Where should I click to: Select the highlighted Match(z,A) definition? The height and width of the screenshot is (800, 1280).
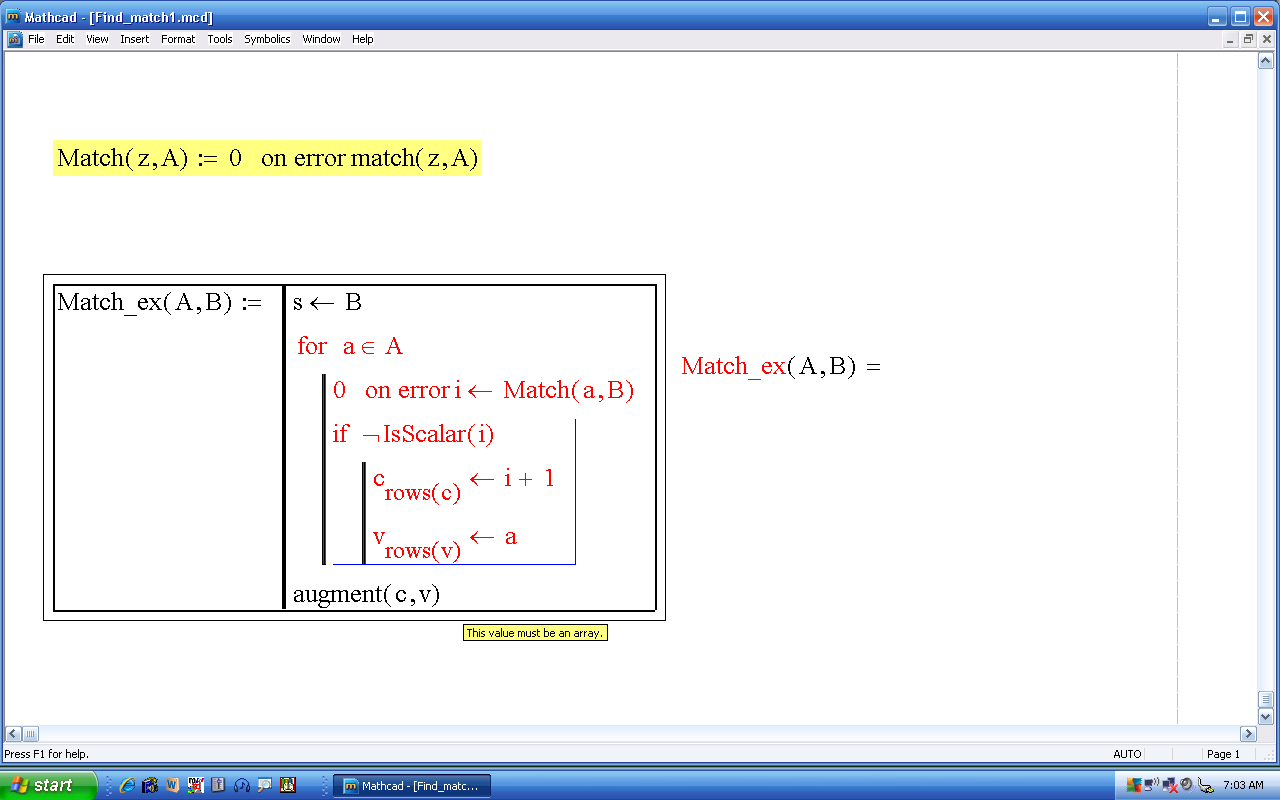click(267, 158)
